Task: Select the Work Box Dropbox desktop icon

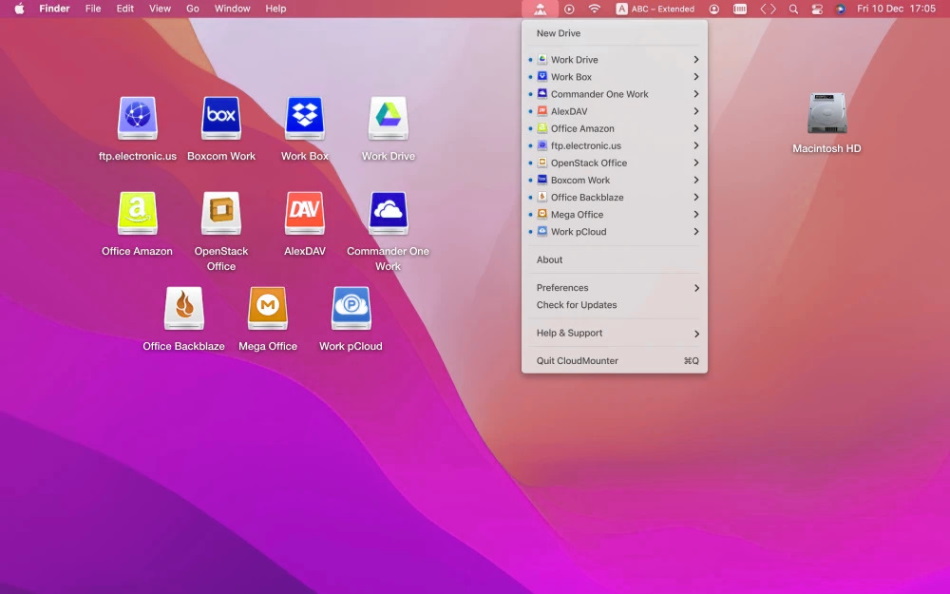Action: (x=305, y=118)
